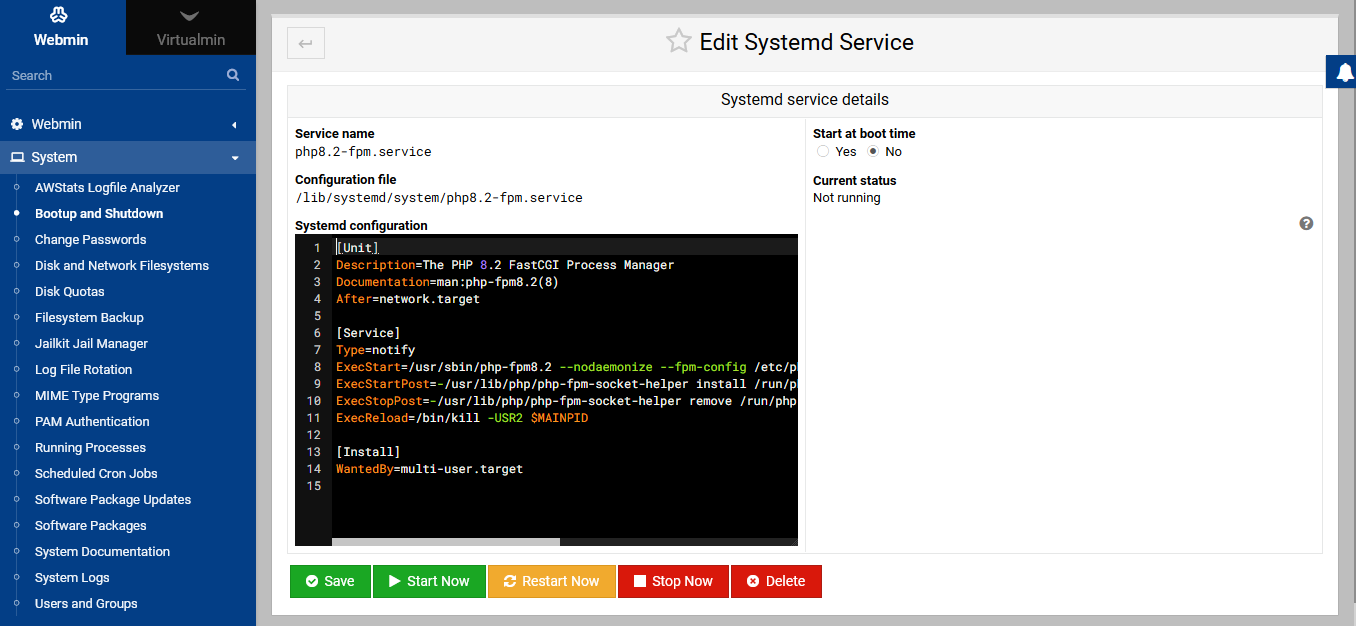Image resolution: width=1356 pixels, height=626 pixels.
Task: Click the After=network.target line
Action: tap(408, 299)
